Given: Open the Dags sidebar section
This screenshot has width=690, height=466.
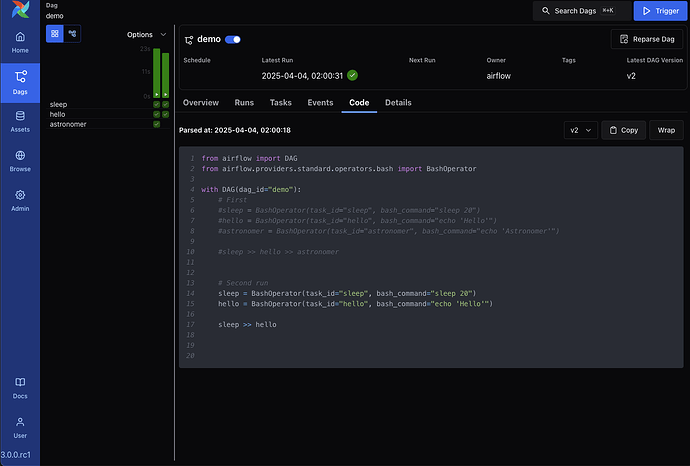Looking at the screenshot, I should pos(20,83).
